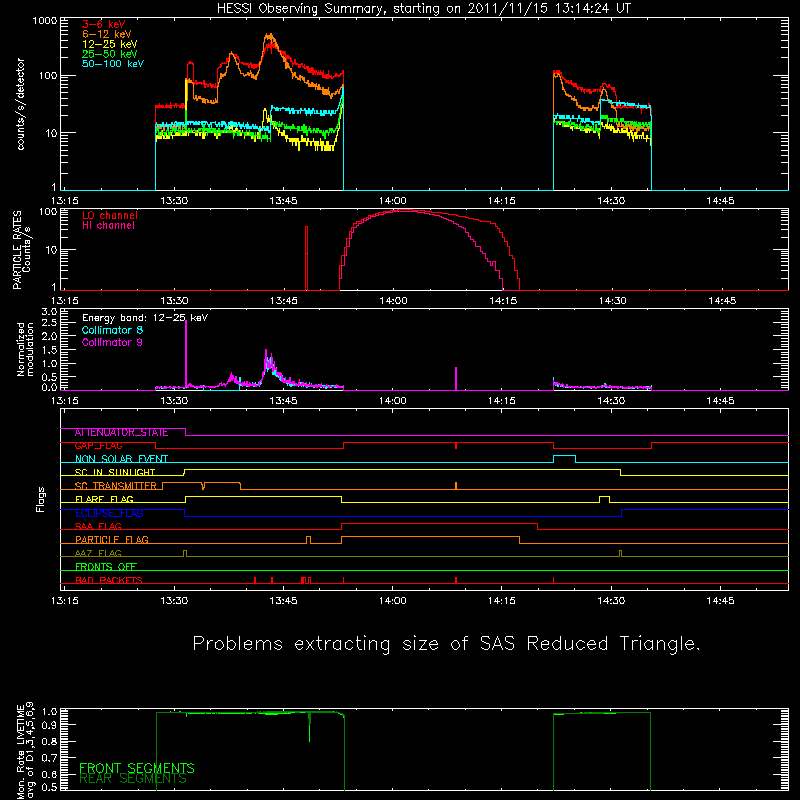Click the 6-12 keV peak near 13:43

pyautogui.click(x=270, y=37)
